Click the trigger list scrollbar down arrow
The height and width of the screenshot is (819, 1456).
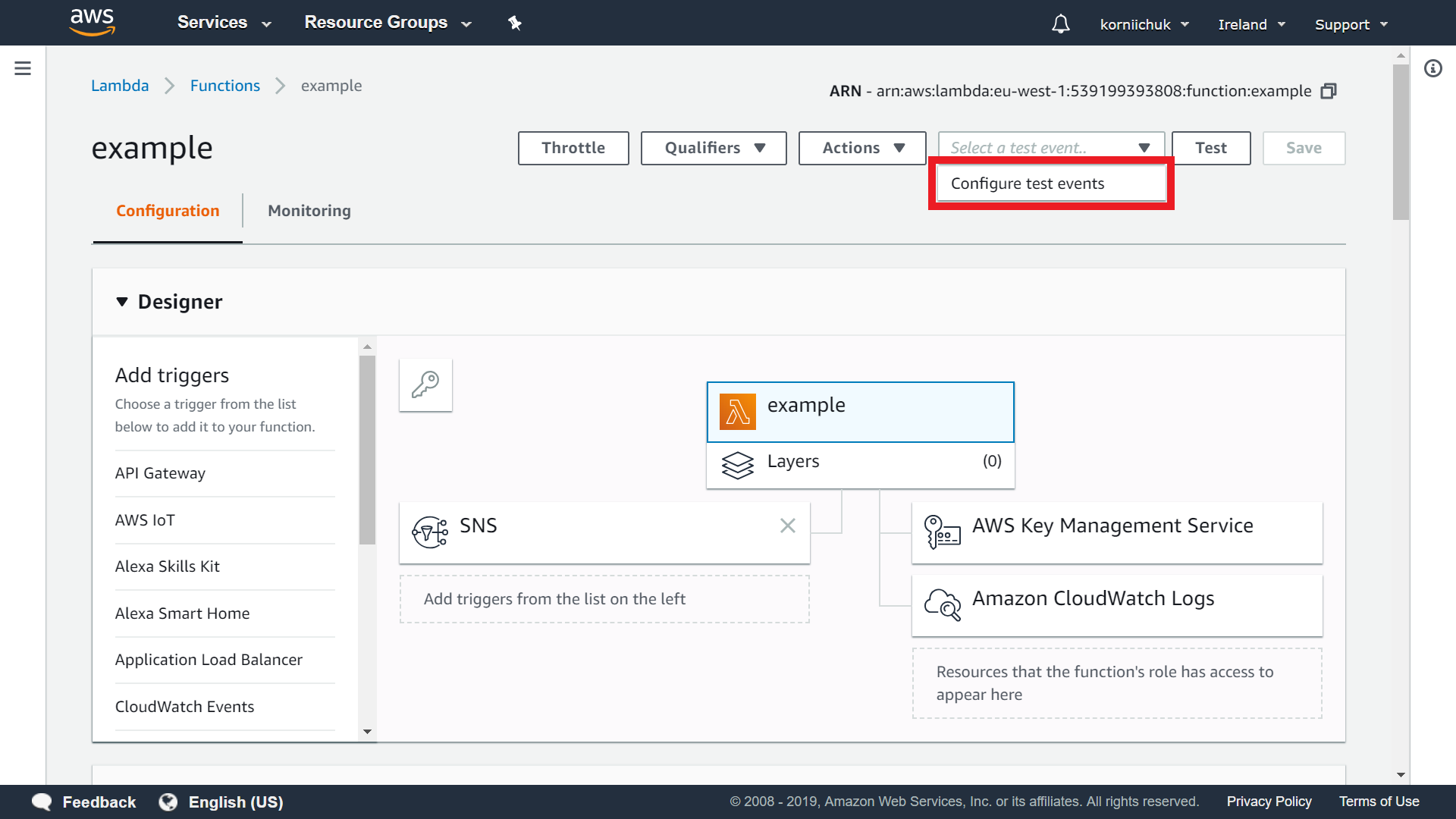tap(367, 732)
